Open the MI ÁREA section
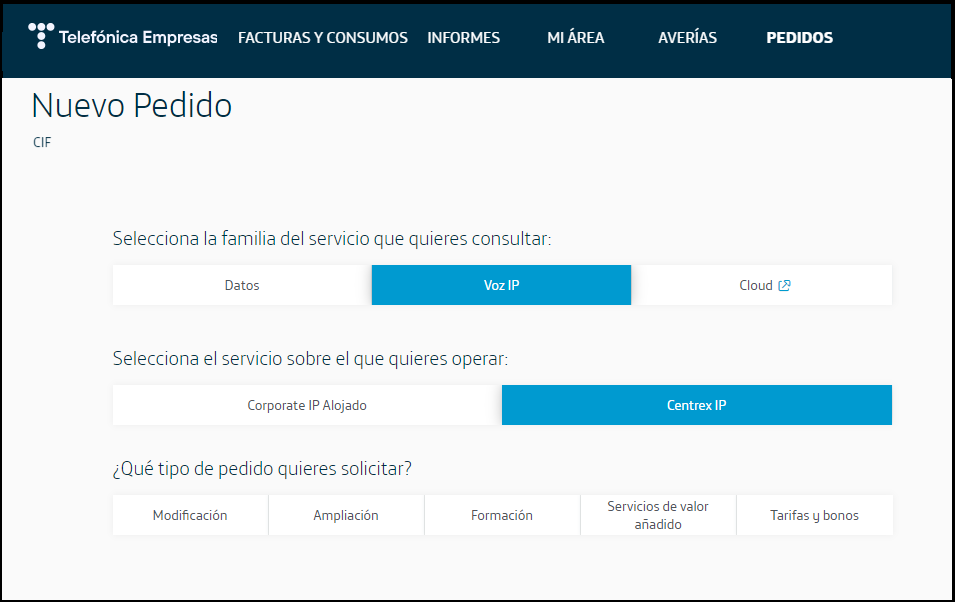The width and height of the screenshot is (955, 602). coord(576,37)
